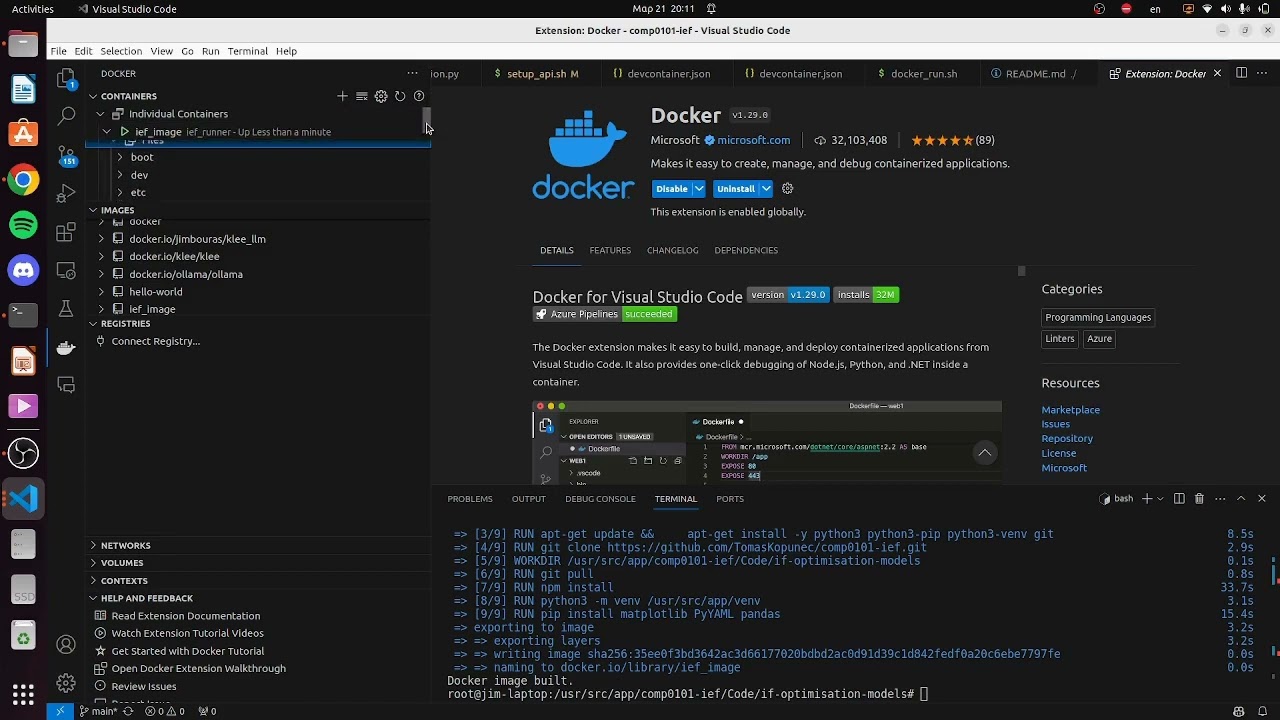
Task: Open the Testing flask view
Action: click(x=66, y=309)
